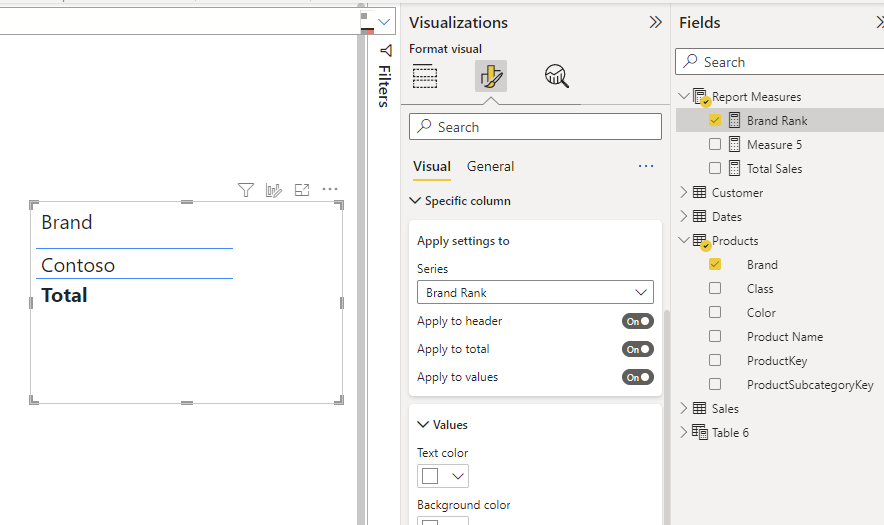The width and height of the screenshot is (884, 525).
Task: Click the Focus mode icon on visual
Action: point(302,190)
